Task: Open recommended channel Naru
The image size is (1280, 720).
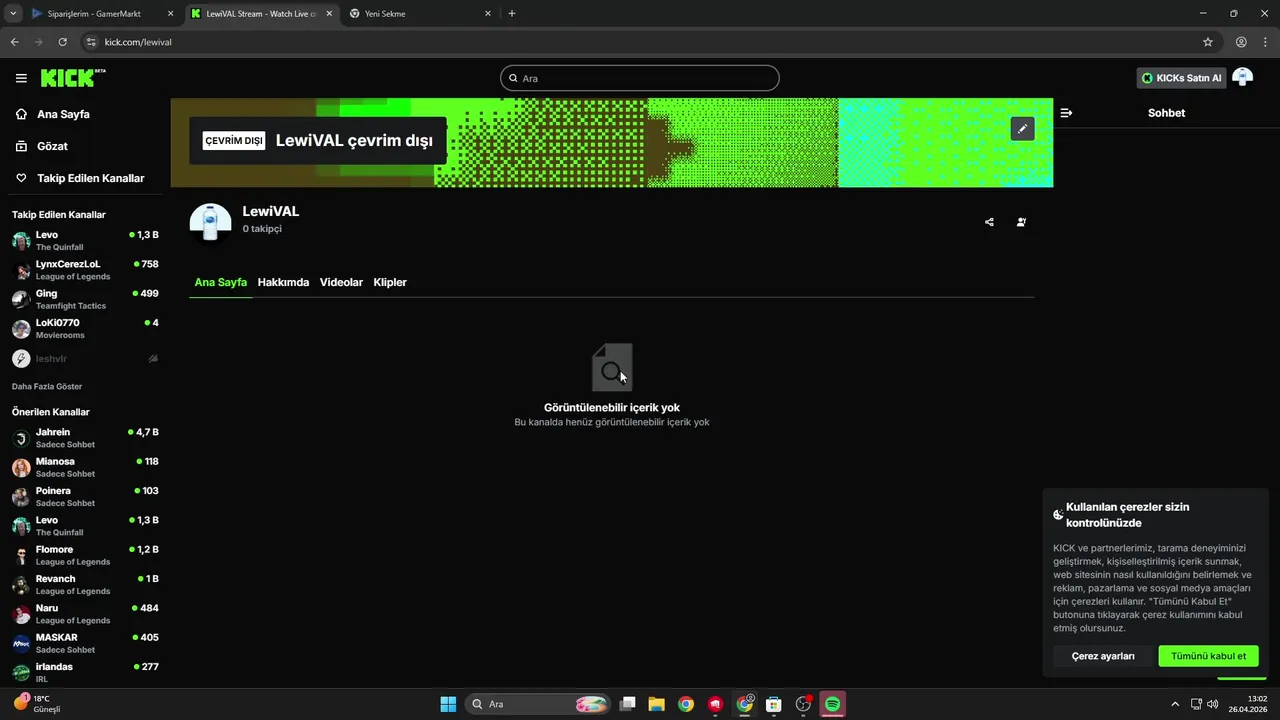Action: 85,614
